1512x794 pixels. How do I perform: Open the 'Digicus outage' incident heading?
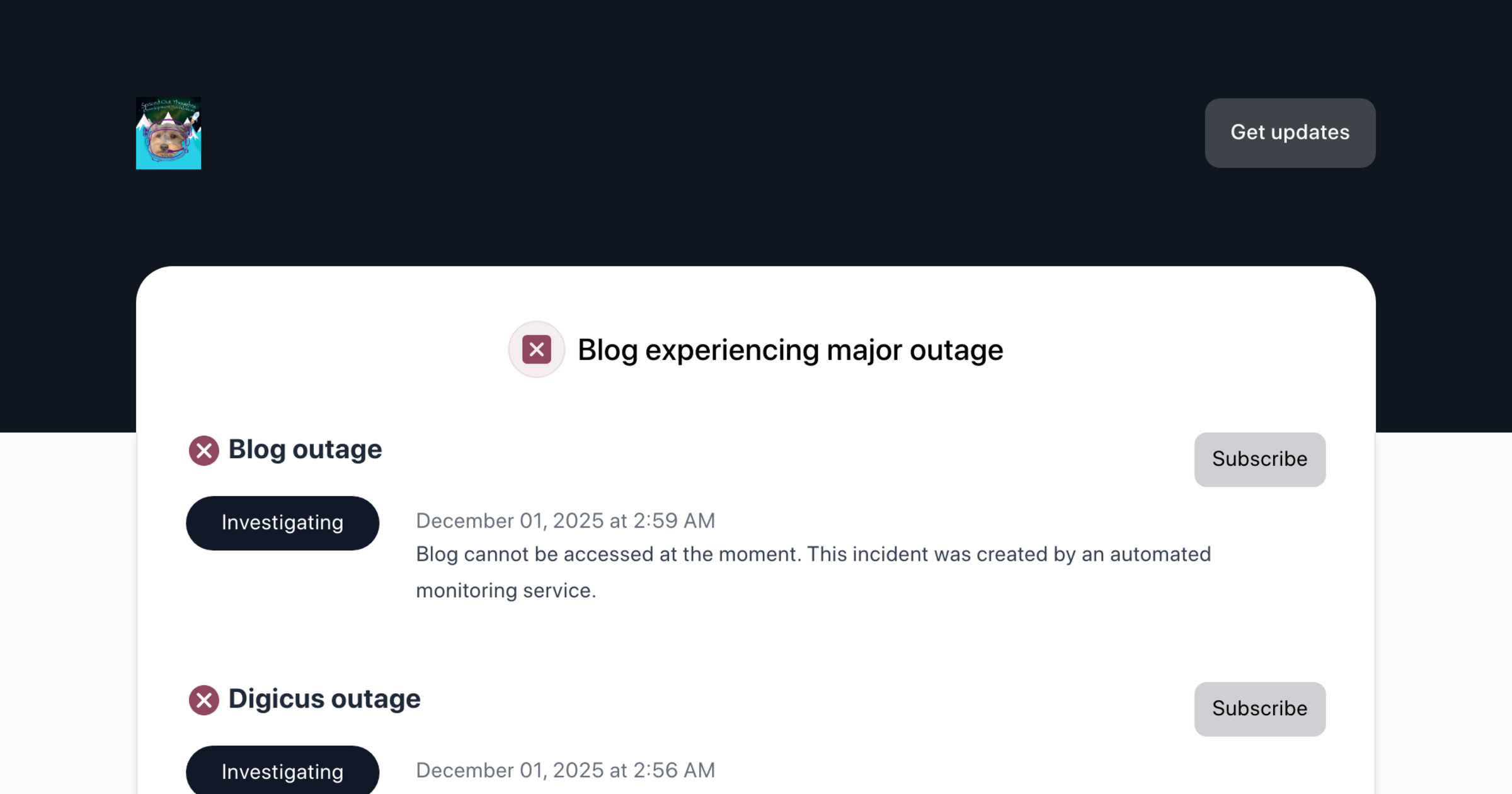point(324,699)
